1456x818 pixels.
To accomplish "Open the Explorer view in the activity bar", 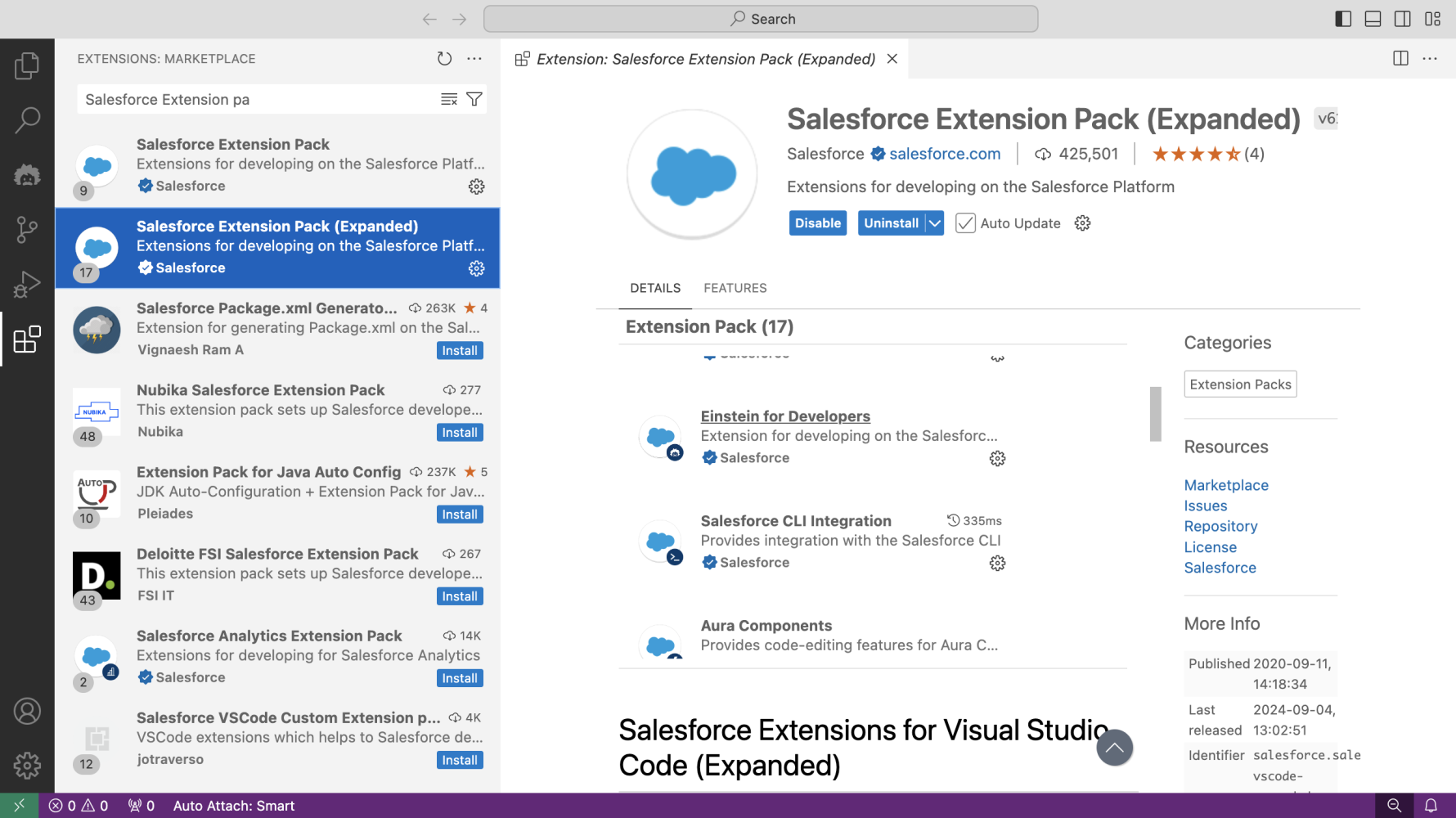I will click(x=27, y=65).
